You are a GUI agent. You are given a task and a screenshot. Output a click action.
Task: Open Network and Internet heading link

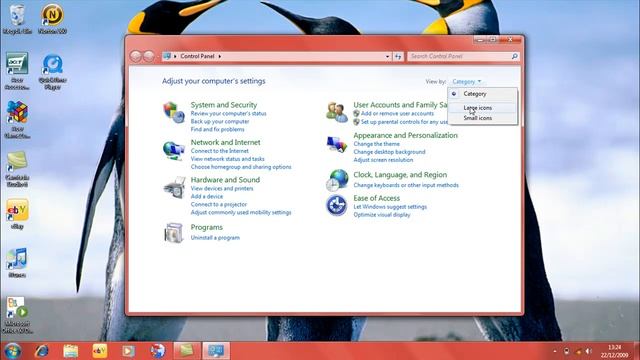(x=225, y=142)
